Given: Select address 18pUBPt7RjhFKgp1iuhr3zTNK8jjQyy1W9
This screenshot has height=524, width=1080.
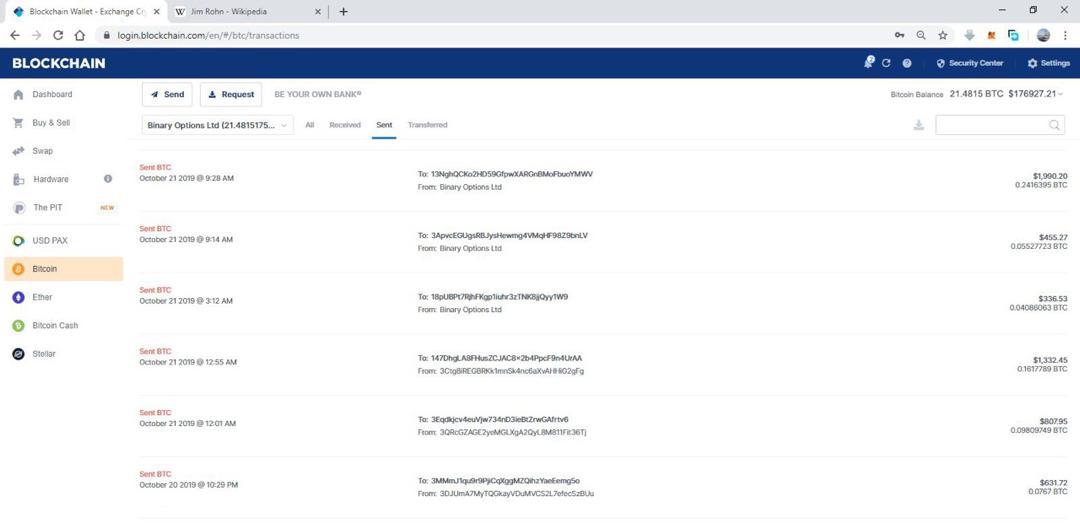Looking at the screenshot, I should pos(499,297).
